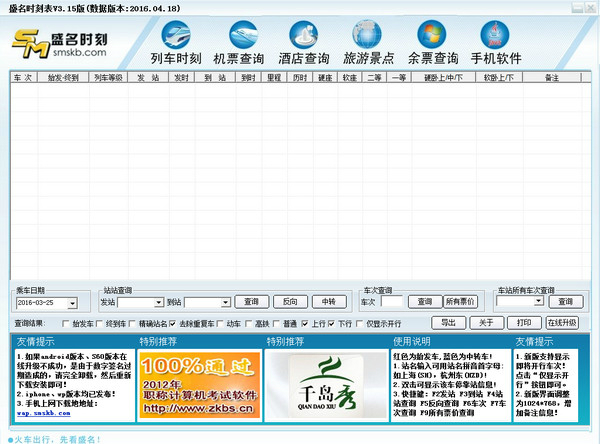
Task: Enable the 高铁 checkbox
Action: 248,324
